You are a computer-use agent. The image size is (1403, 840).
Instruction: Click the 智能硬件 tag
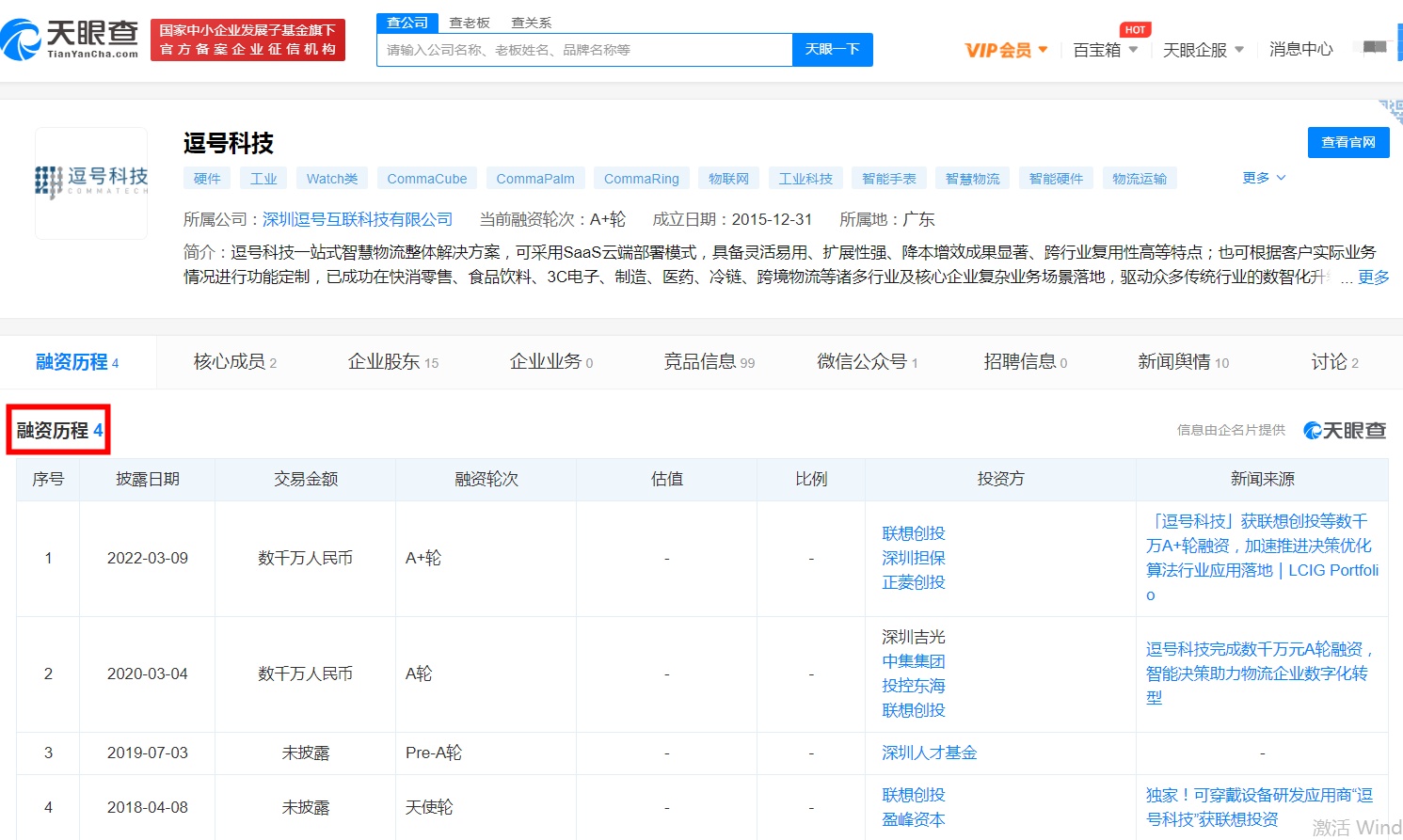click(1056, 179)
